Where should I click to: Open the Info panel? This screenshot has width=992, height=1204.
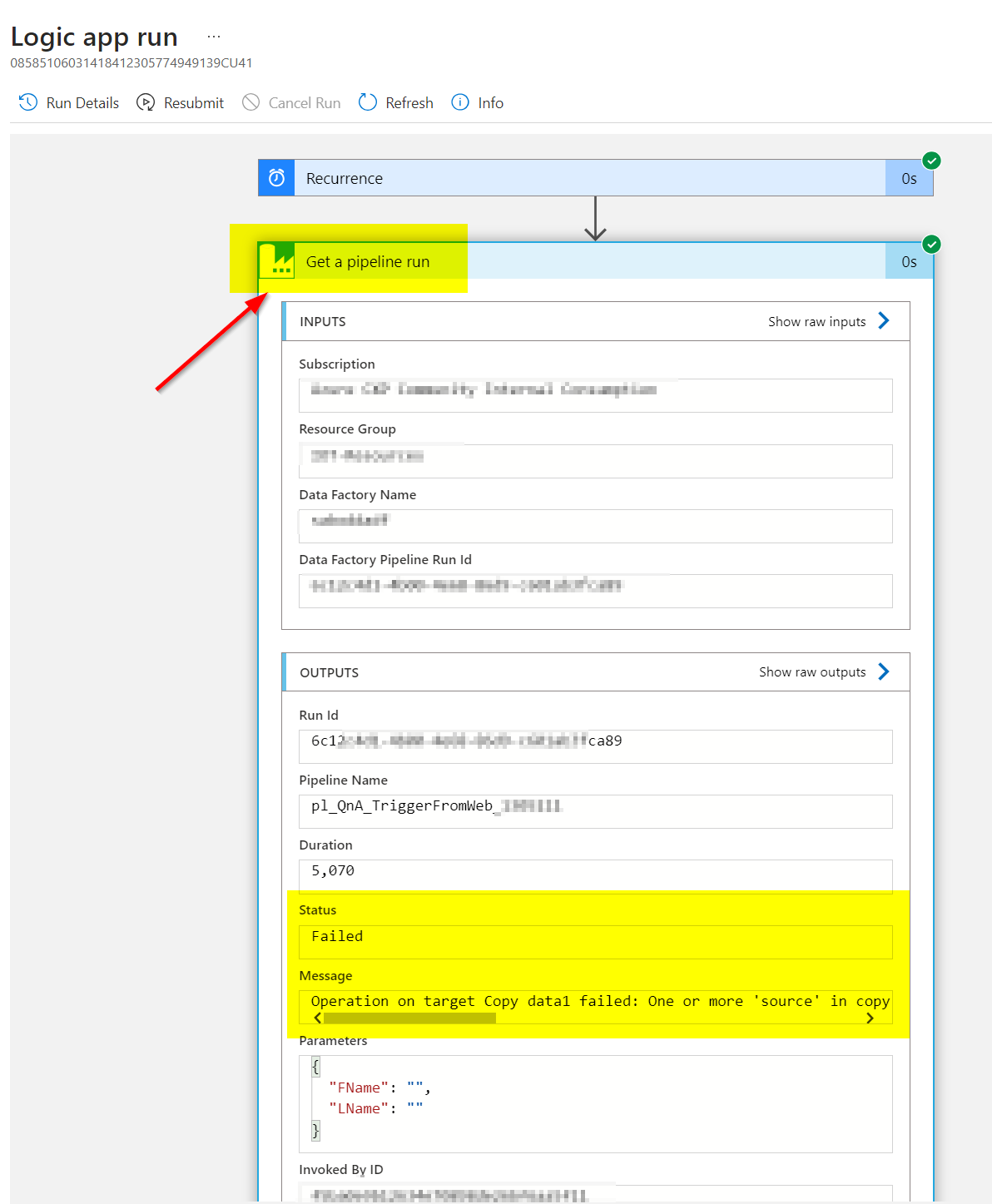478,102
